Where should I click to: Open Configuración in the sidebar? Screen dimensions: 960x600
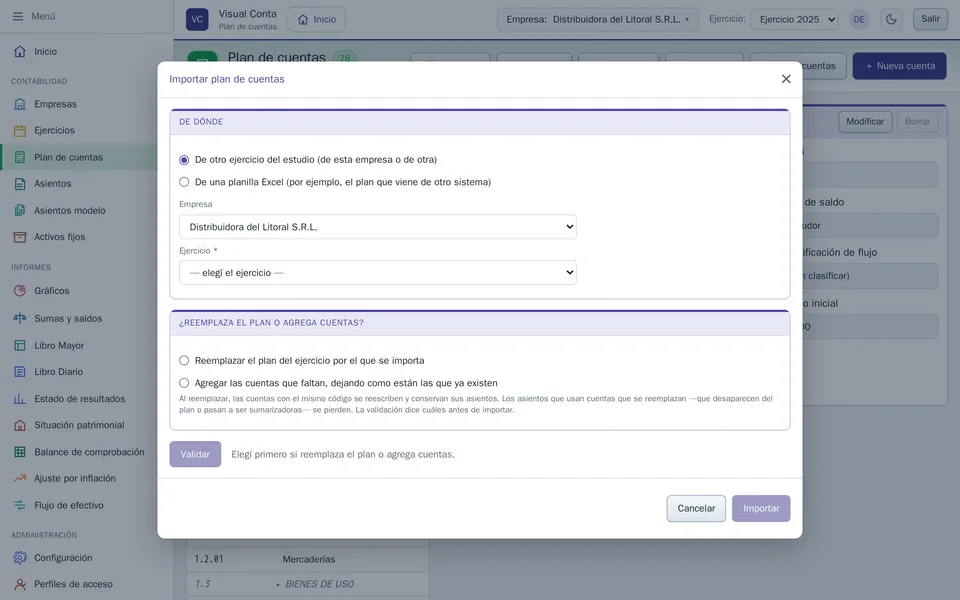click(63, 558)
